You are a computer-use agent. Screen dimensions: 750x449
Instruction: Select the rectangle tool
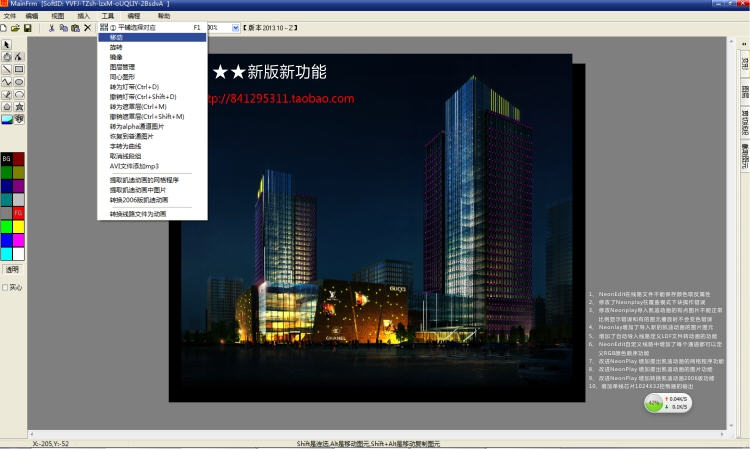pyautogui.click(x=19, y=69)
